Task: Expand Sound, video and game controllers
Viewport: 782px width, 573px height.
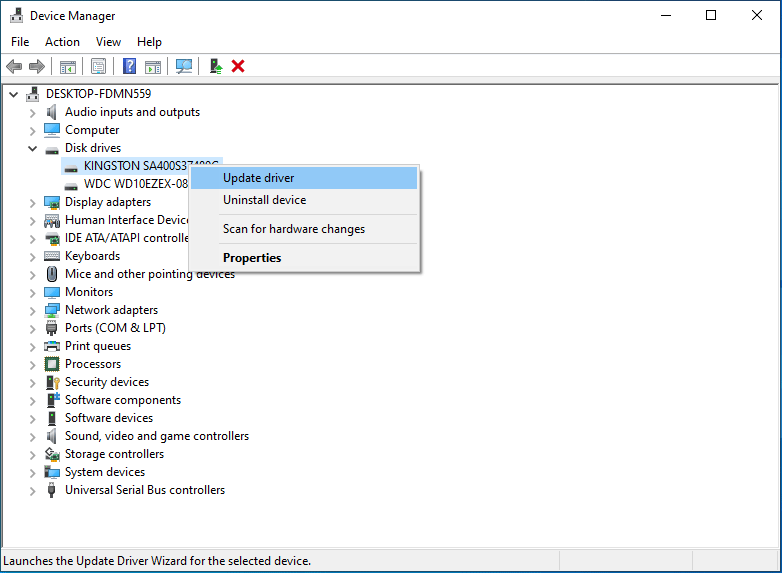Action: coord(32,437)
